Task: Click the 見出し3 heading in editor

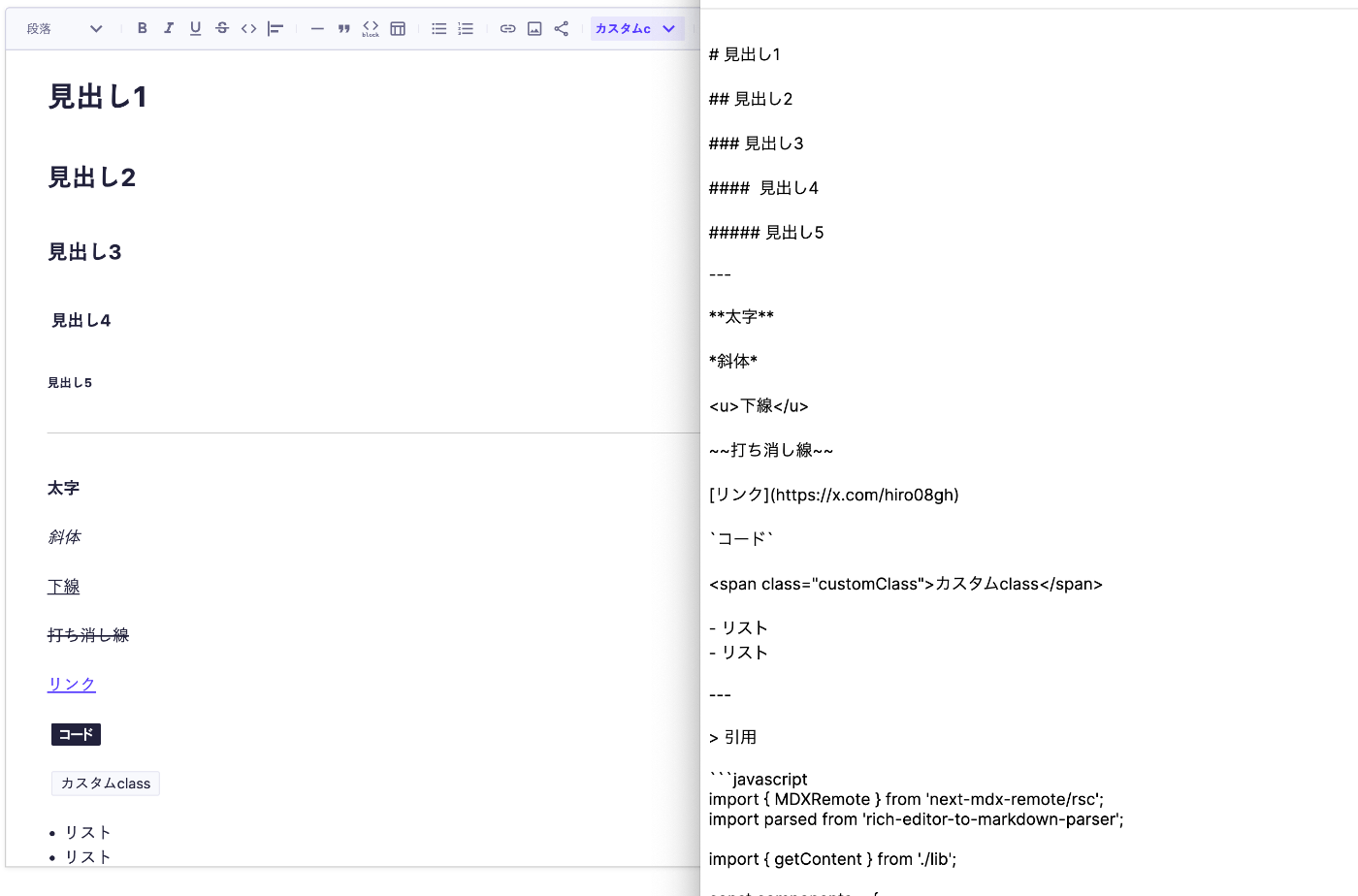Action: click(x=84, y=252)
